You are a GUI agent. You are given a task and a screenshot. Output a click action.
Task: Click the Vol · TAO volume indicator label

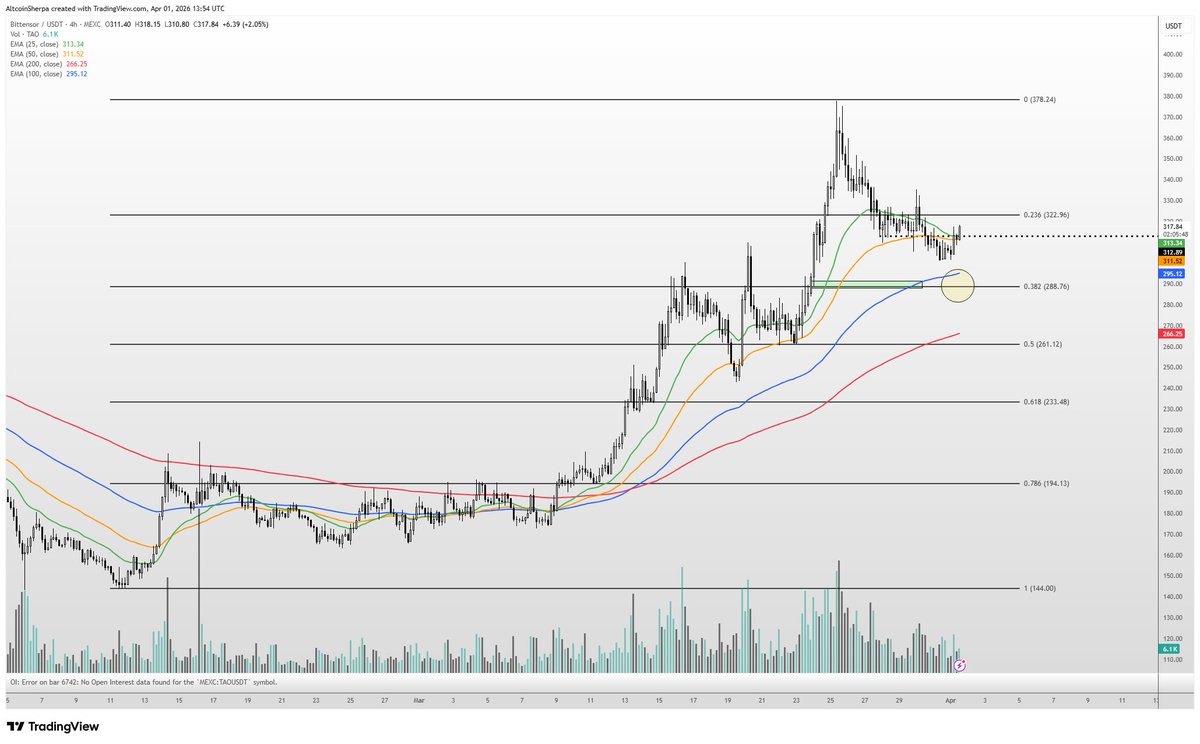pyautogui.click(x=25, y=33)
